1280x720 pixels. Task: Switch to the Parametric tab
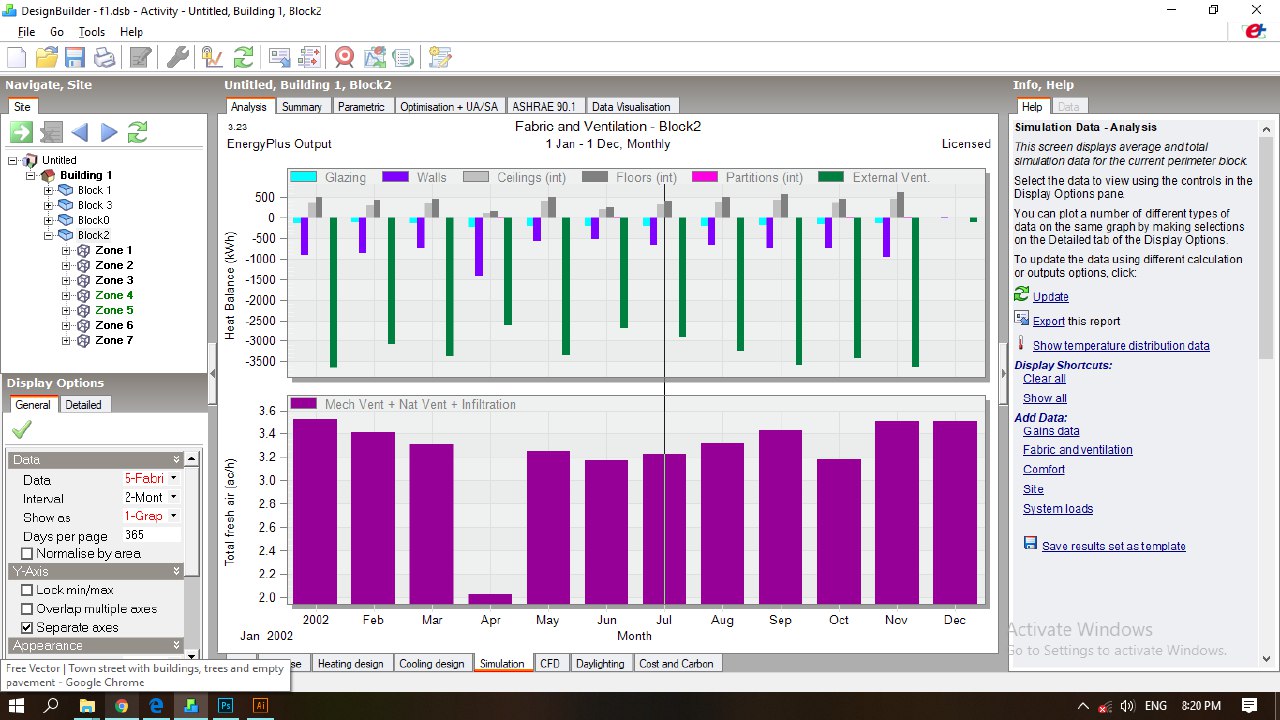tap(361, 107)
